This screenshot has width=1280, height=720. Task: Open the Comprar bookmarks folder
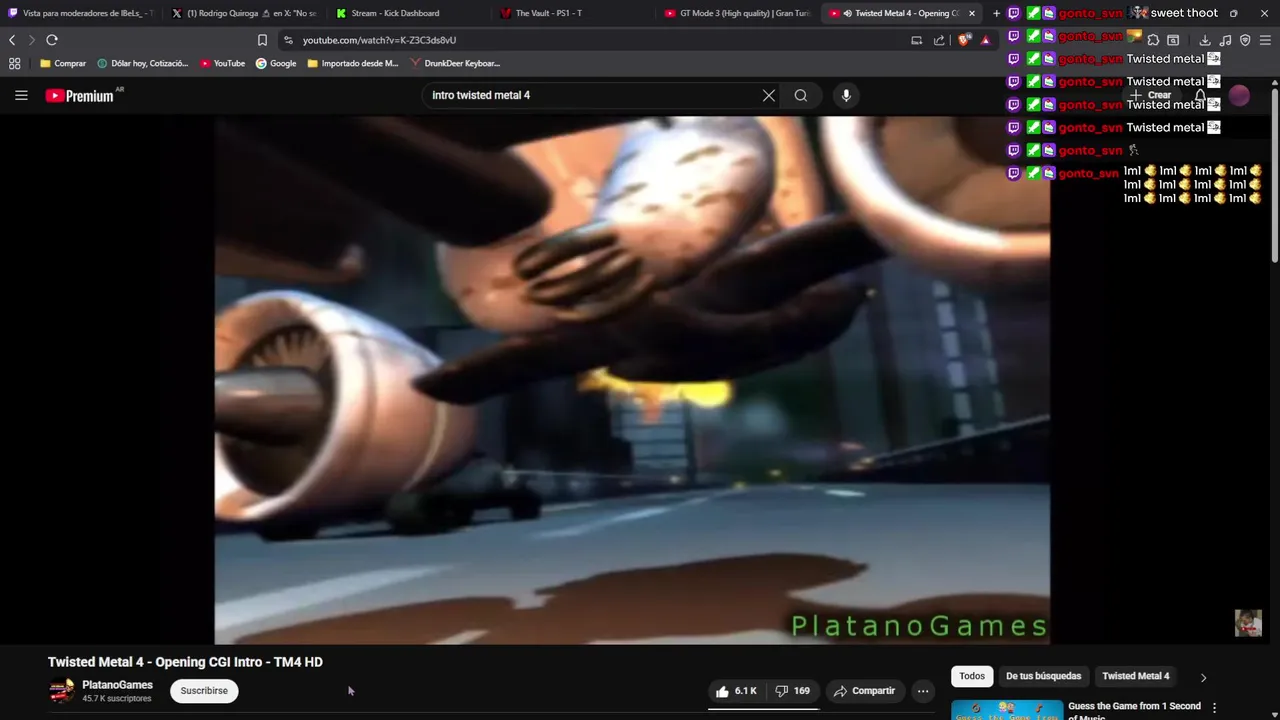click(x=63, y=63)
